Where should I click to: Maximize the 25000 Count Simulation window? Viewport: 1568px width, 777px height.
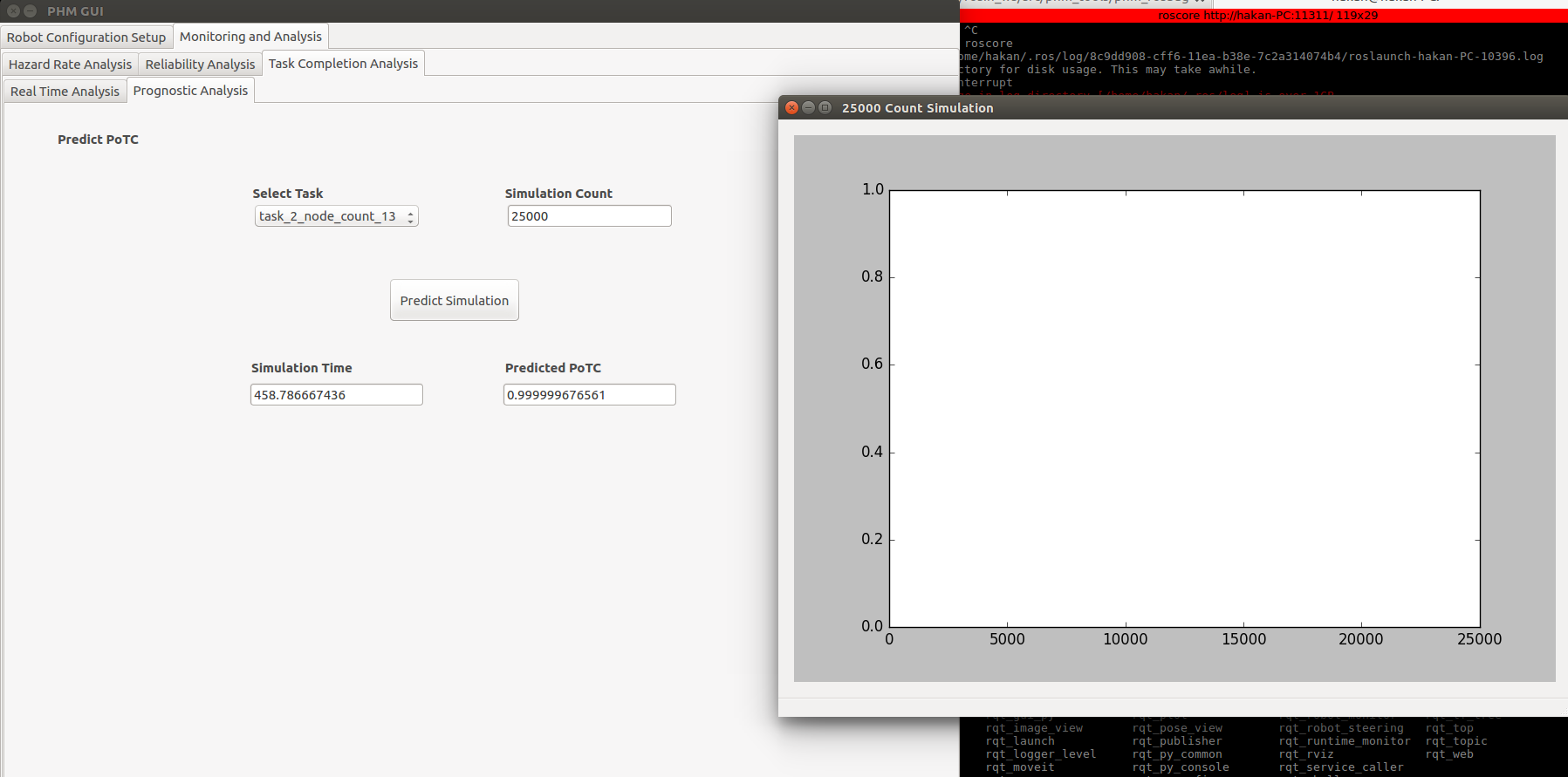[825, 108]
